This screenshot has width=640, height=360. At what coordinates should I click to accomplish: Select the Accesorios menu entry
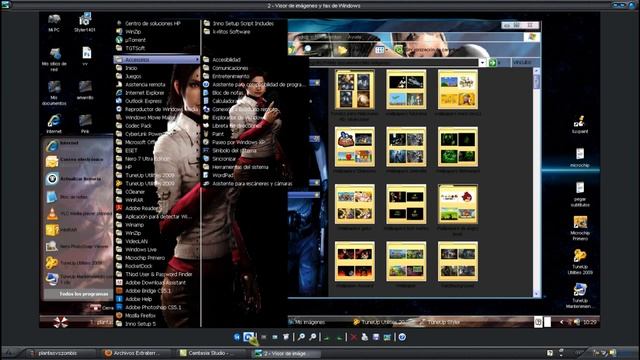coord(157,60)
